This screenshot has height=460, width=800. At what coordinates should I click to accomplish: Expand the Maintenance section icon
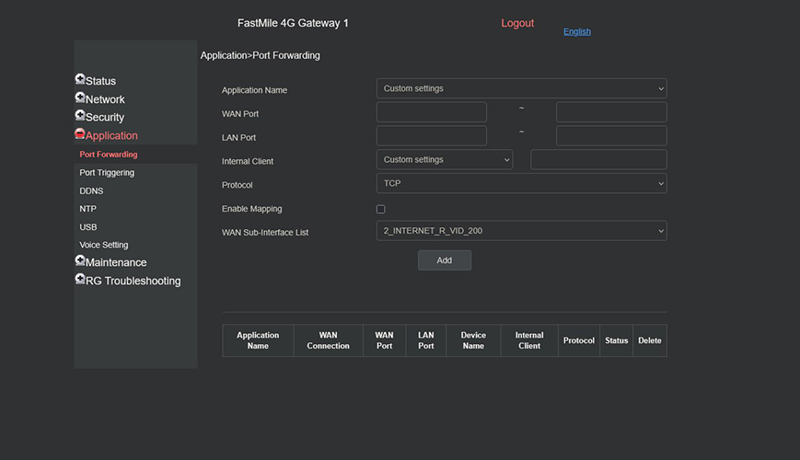[x=80, y=261]
